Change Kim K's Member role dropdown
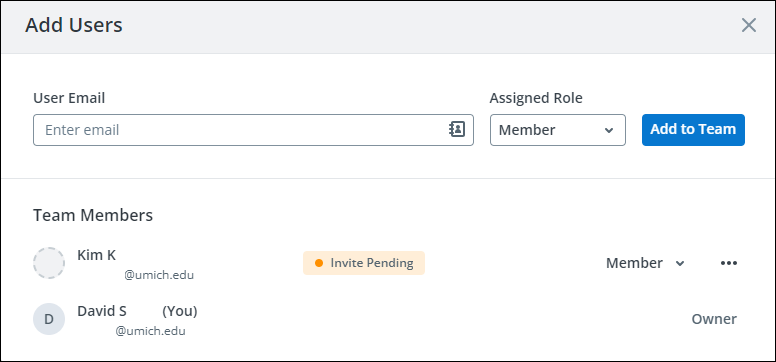This screenshot has width=776, height=362. click(x=645, y=263)
